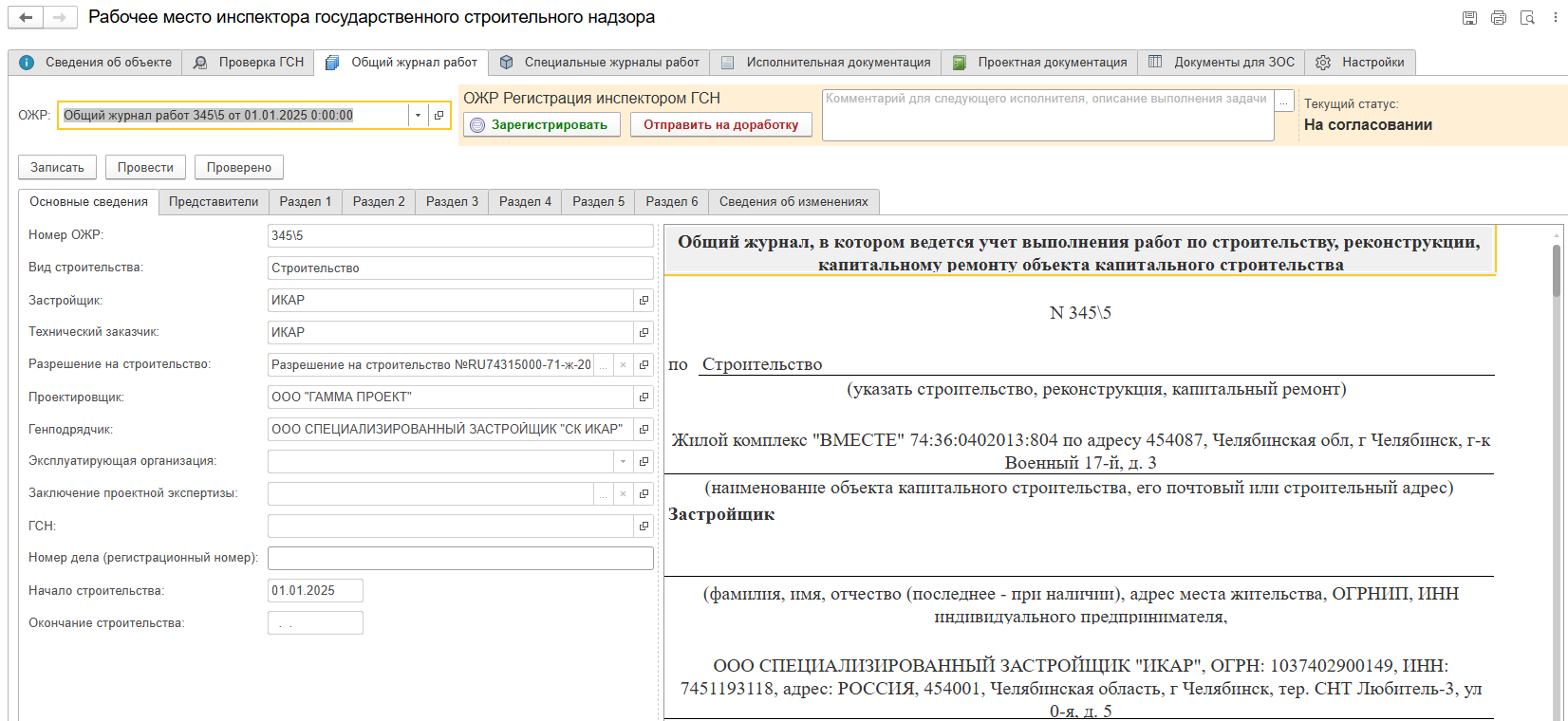Open the Проектировщик record with its open icon

click(644, 397)
